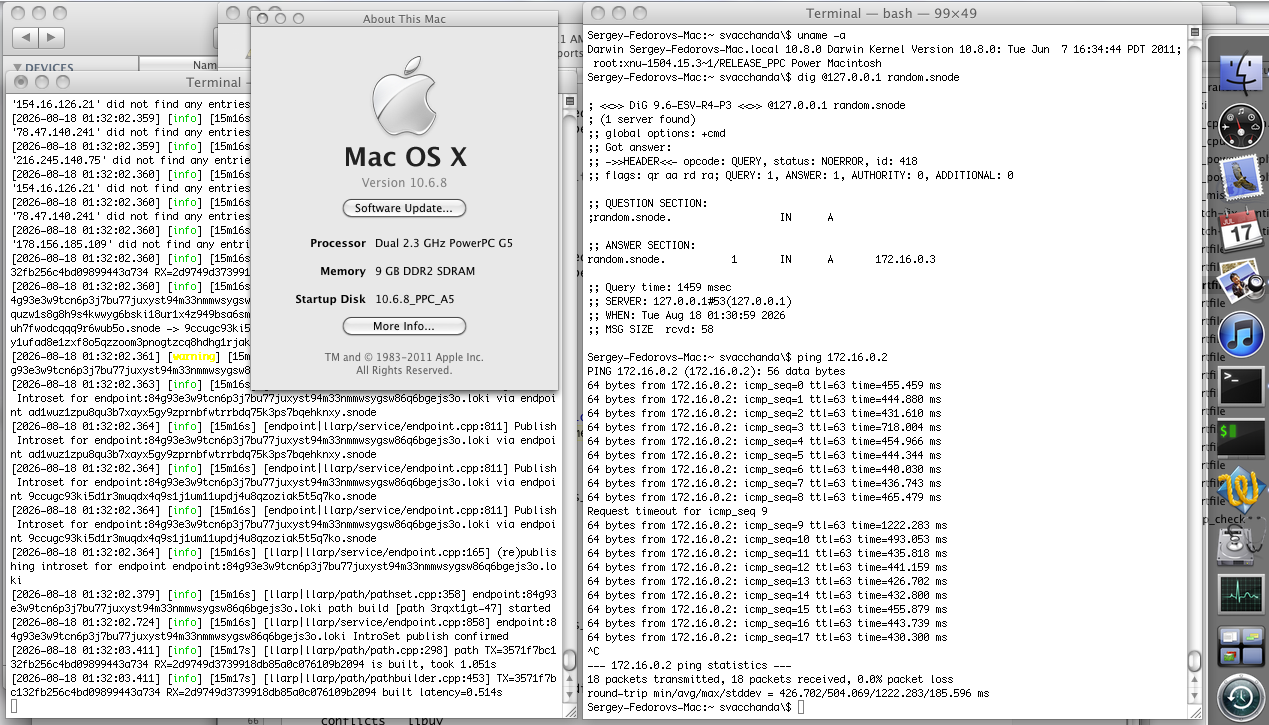Click the Finder window back arrow

(x=25, y=37)
